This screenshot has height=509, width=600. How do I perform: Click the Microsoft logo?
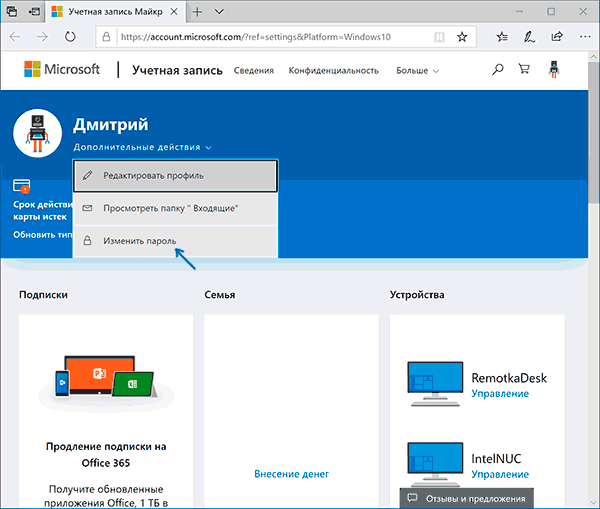62,69
